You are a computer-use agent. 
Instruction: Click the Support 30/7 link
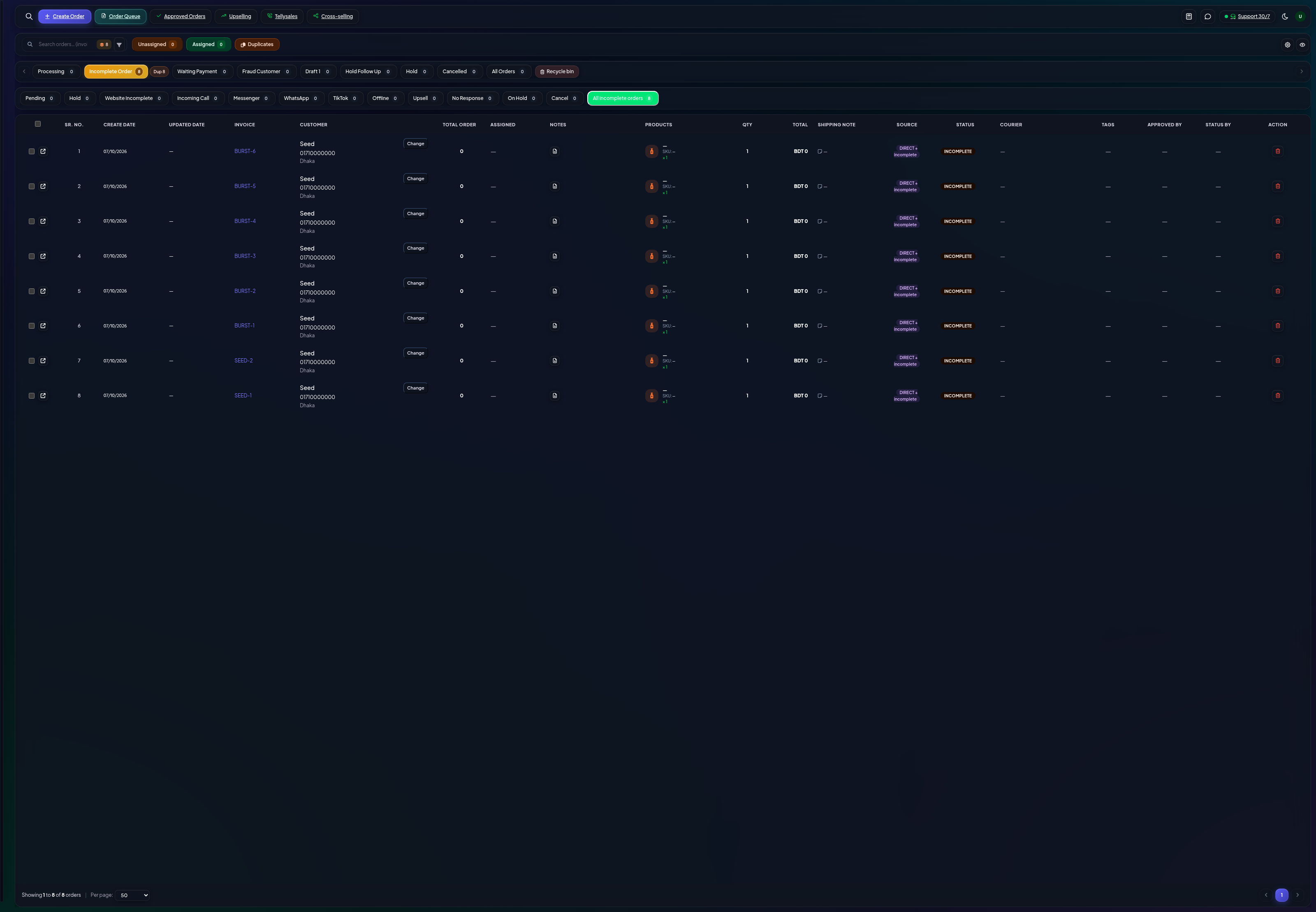tap(1247, 16)
